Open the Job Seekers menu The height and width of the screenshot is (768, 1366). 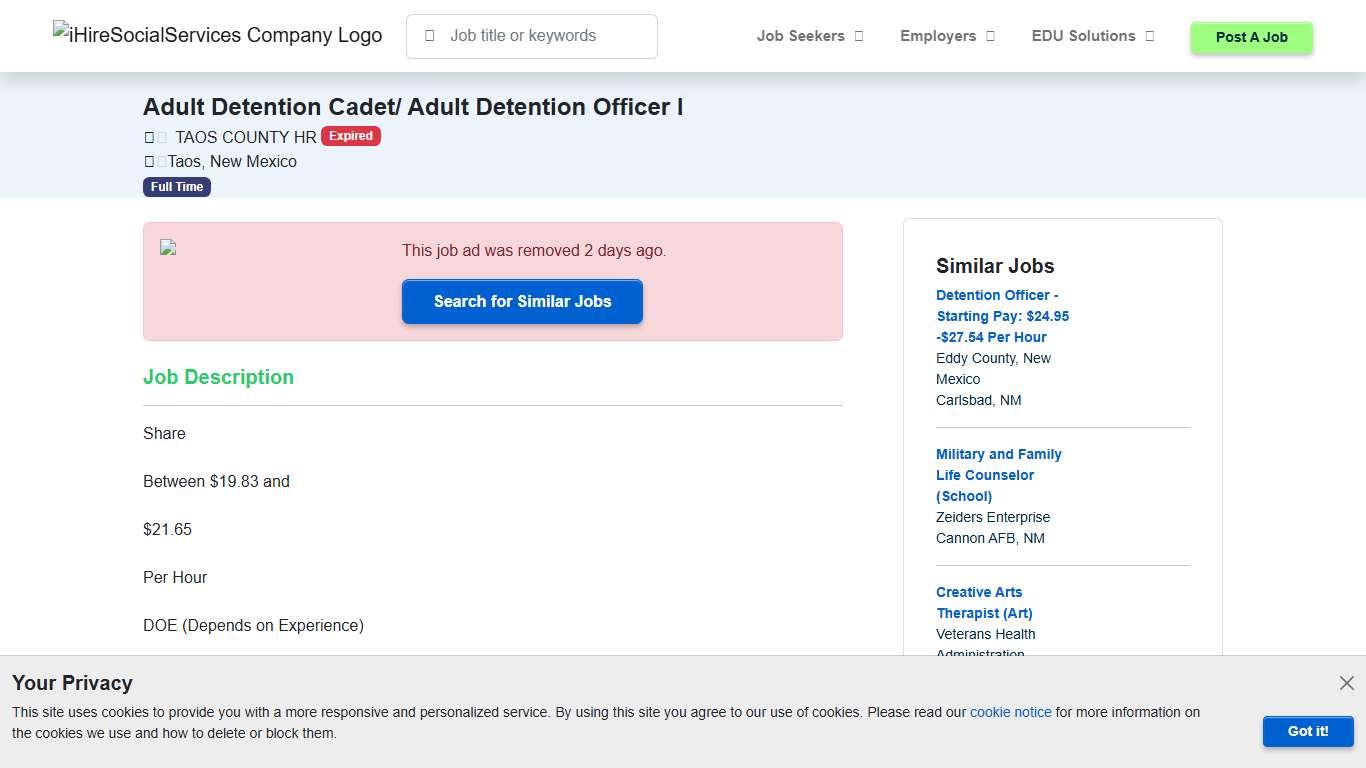803,36
